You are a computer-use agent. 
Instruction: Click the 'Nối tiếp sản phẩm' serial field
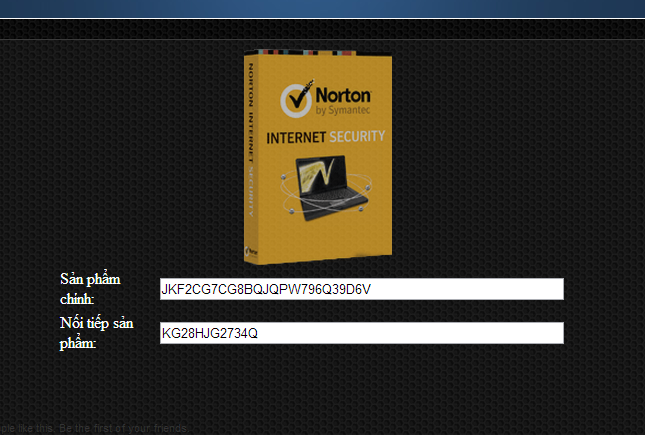(x=362, y=333)
